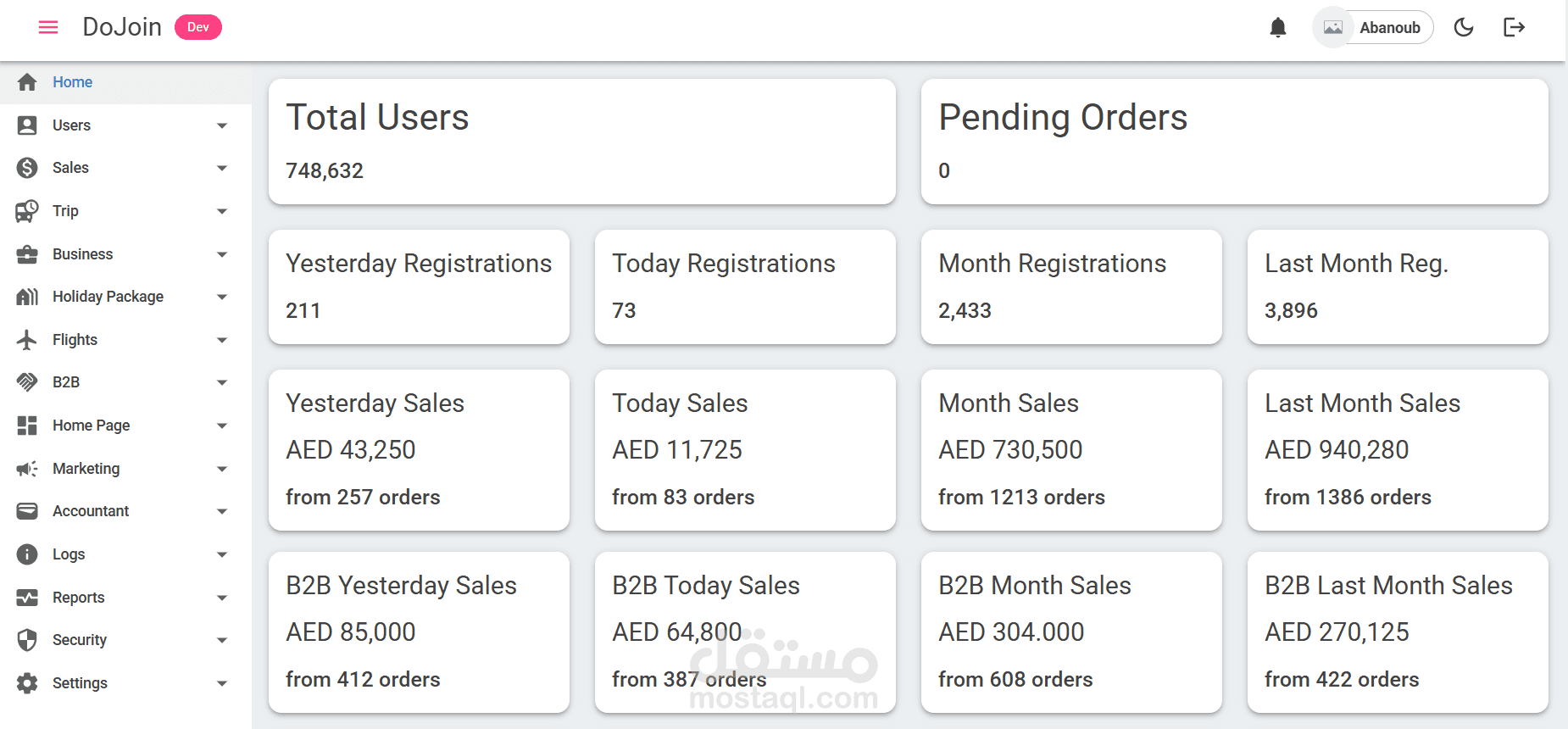Open the notifications bell
This screenshot has width=1568, height=729.
tap(1278, 27)
